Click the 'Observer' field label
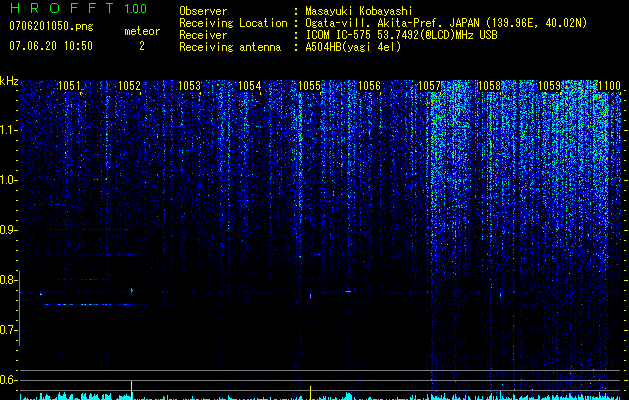This screenshot has height=400, width=629. [x=203, y=11]
